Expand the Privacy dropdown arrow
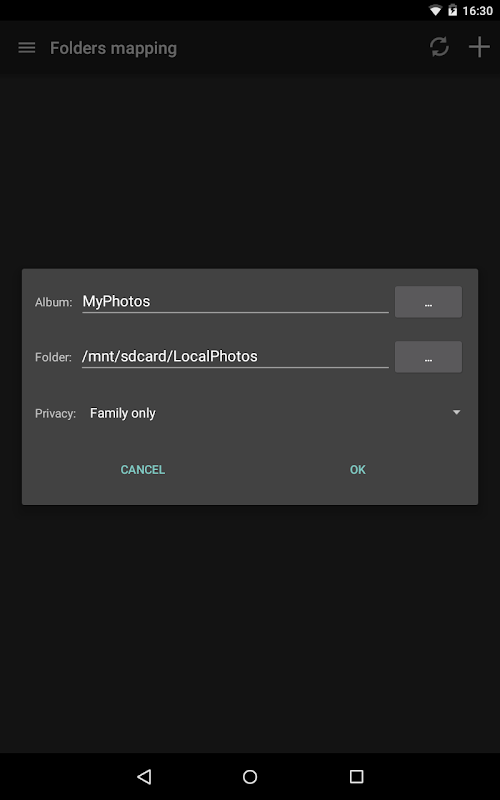 click(x=456, y=412)
